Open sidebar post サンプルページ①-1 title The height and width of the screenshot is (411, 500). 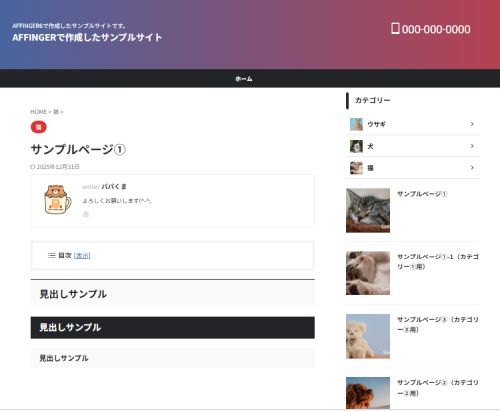click(x=438, y=262)
